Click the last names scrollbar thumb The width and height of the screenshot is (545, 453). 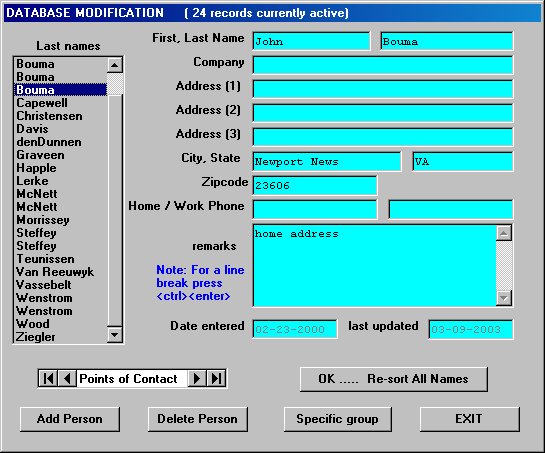click(115, 84)
